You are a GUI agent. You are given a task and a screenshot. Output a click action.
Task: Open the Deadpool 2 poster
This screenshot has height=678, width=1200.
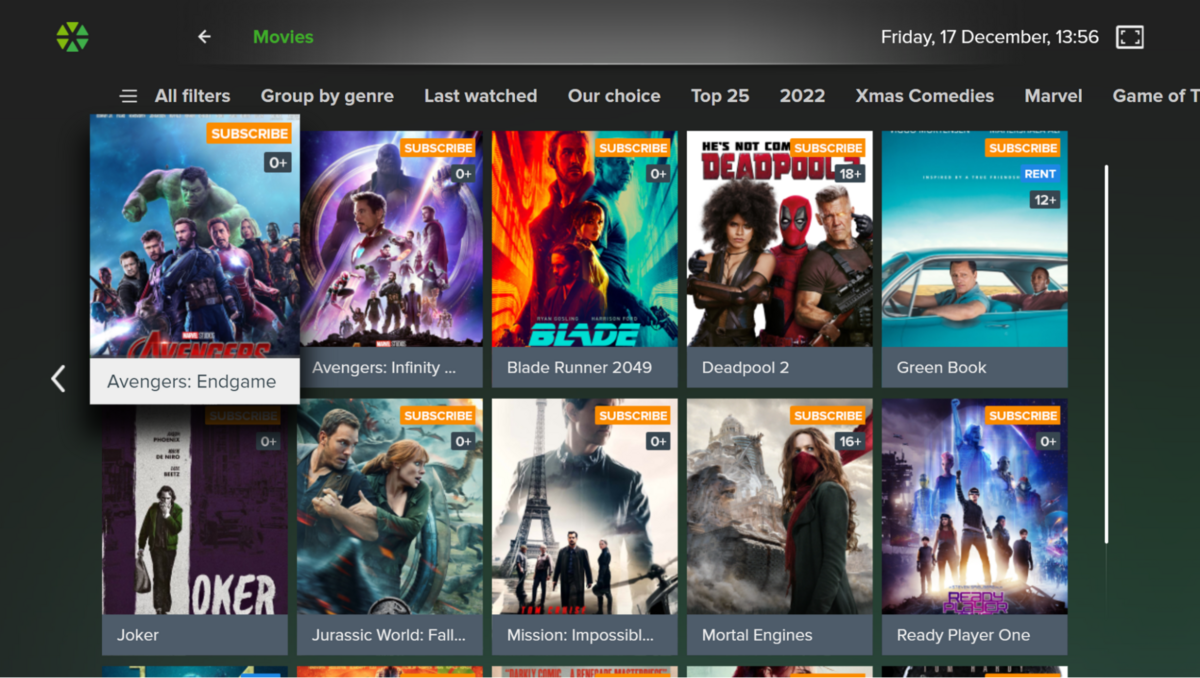[780, 239]
